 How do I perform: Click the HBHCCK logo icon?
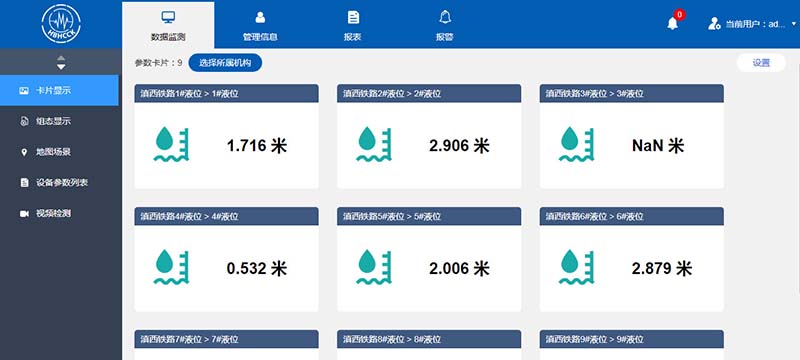point(61,23)
